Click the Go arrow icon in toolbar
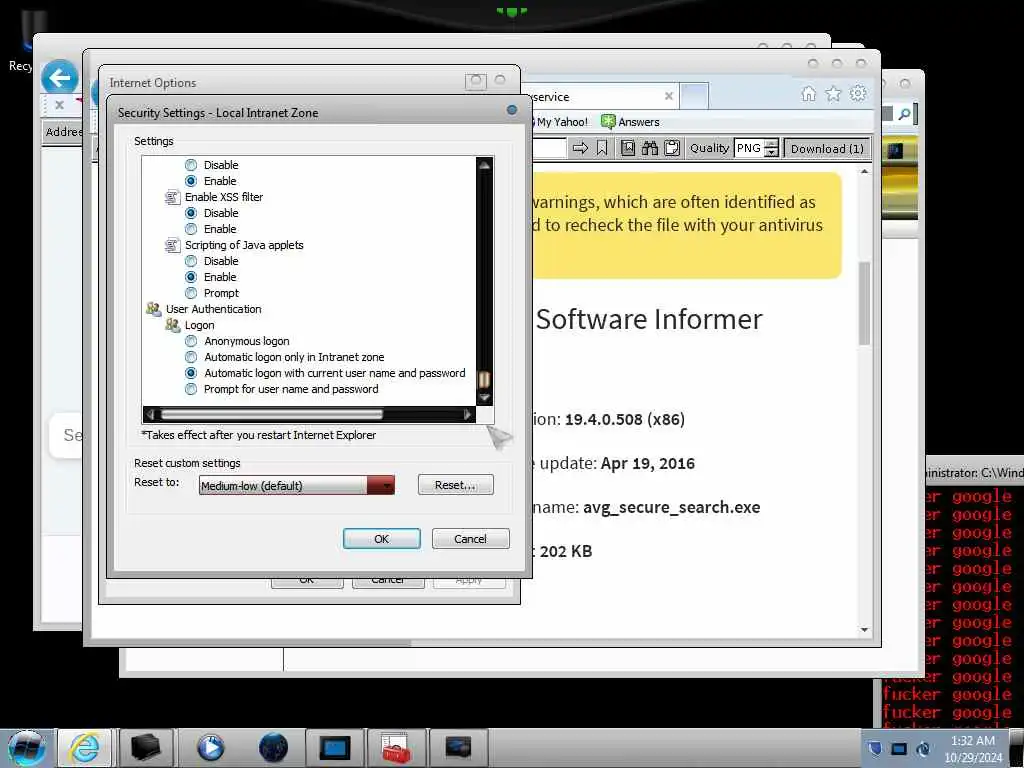 point(580,148)
